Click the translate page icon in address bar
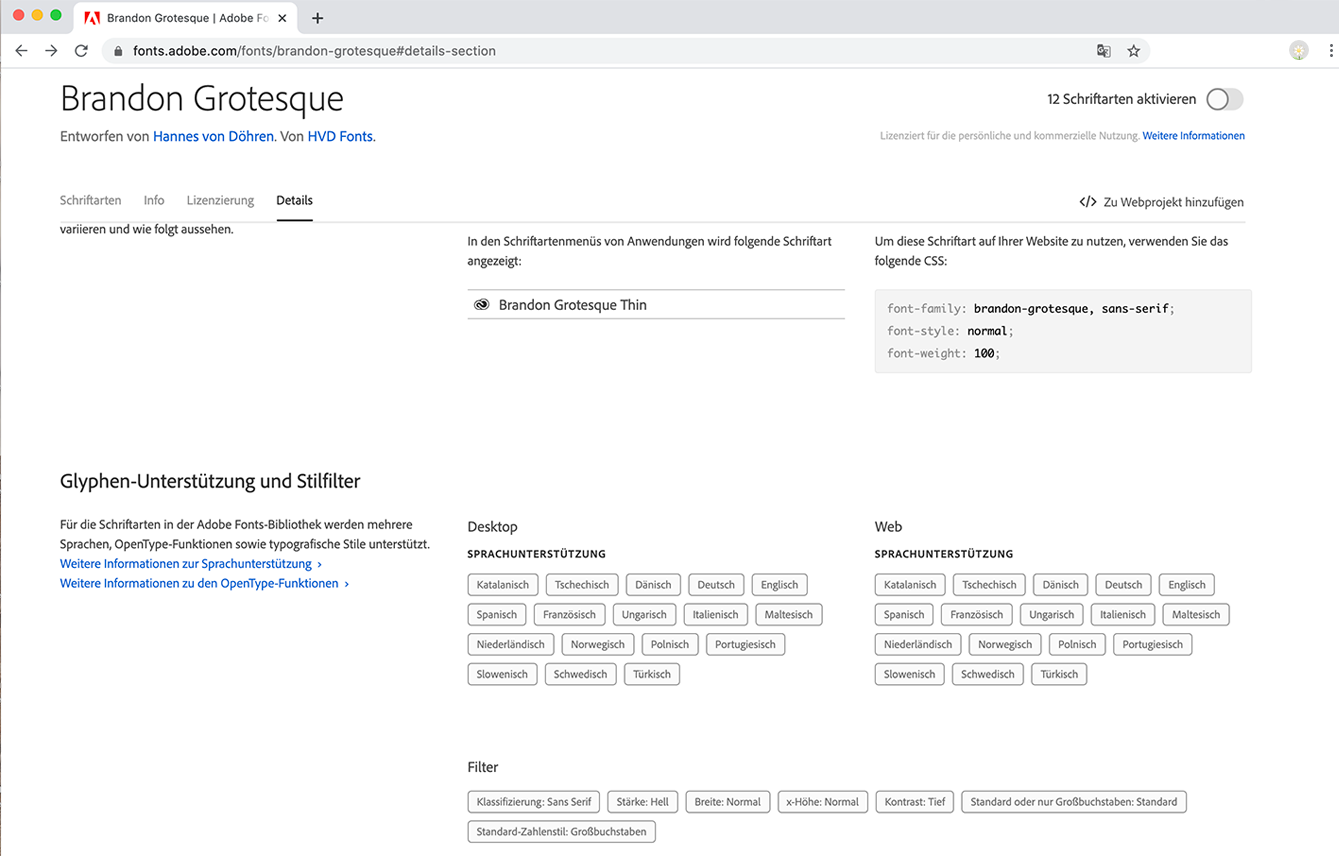 (1103, 51)
